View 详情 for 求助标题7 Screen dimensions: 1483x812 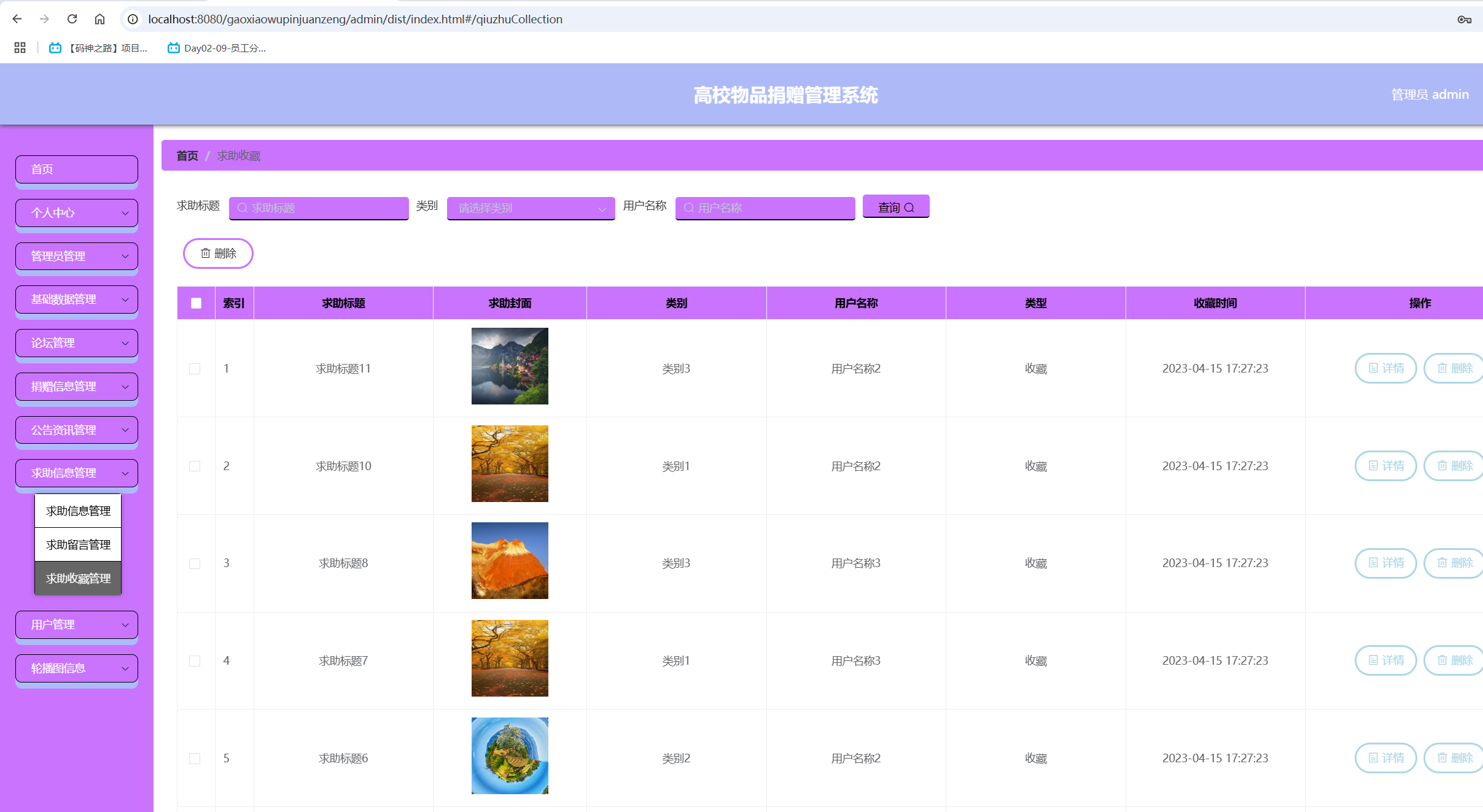pyautogui.click(x=1385, y=660)
